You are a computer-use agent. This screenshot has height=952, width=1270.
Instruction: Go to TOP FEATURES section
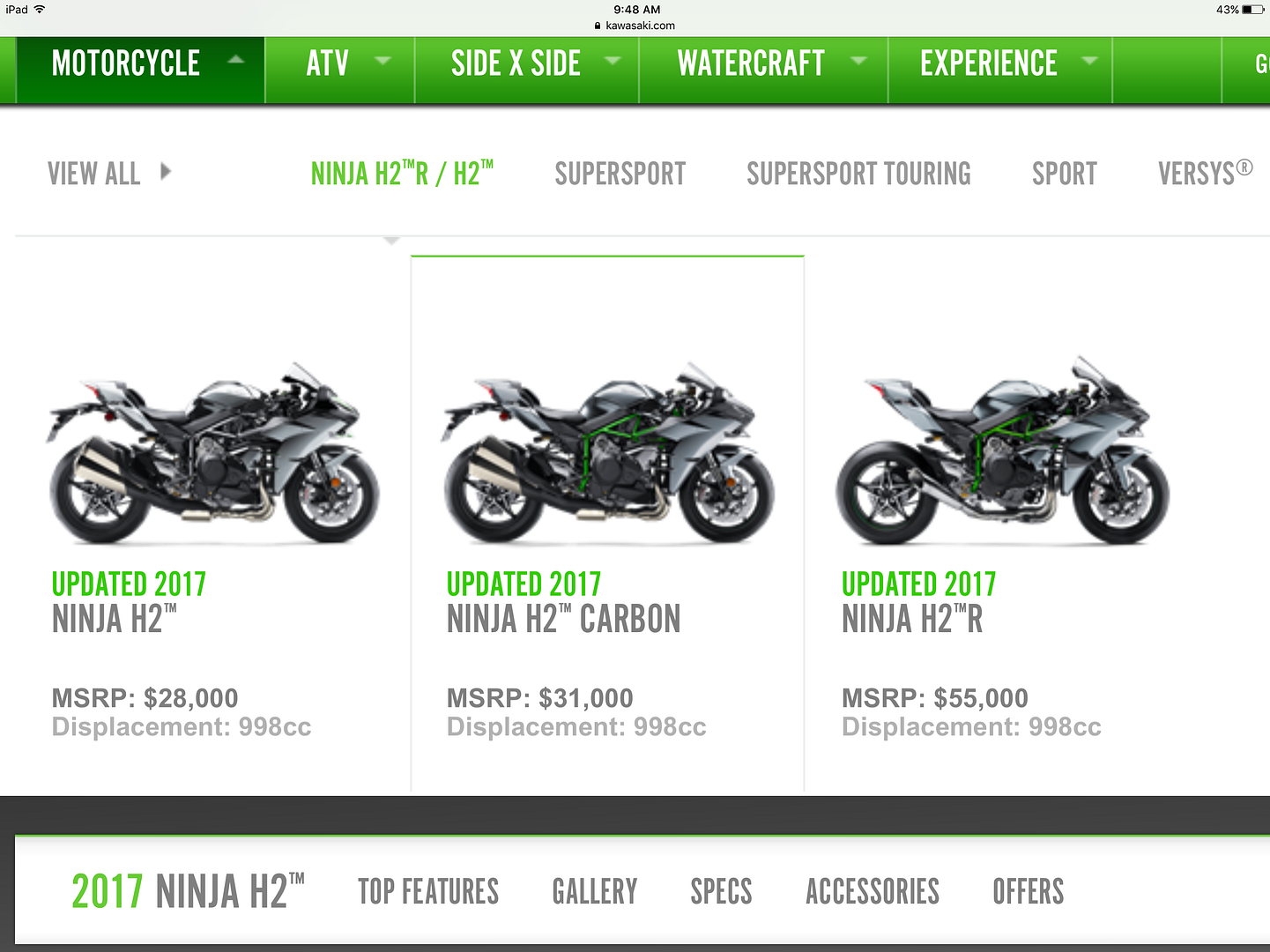pos(428,891)
